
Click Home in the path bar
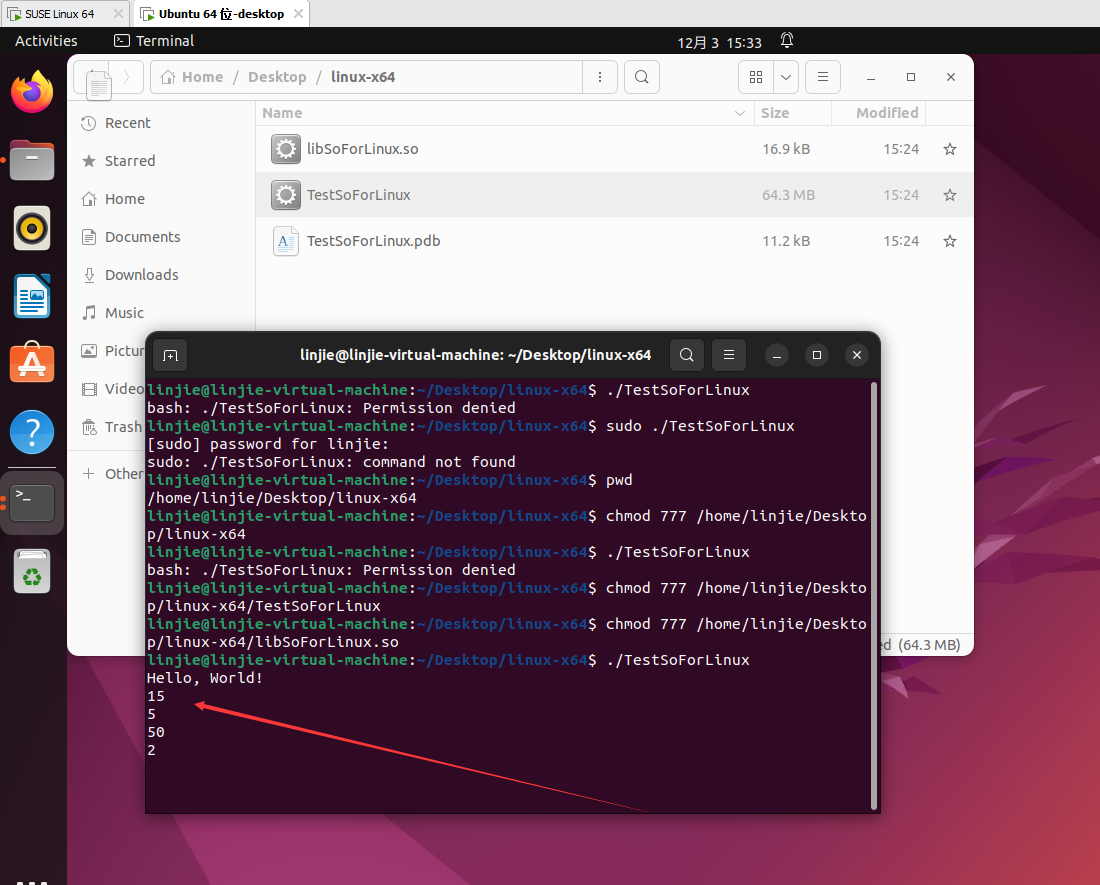[192, 77]
